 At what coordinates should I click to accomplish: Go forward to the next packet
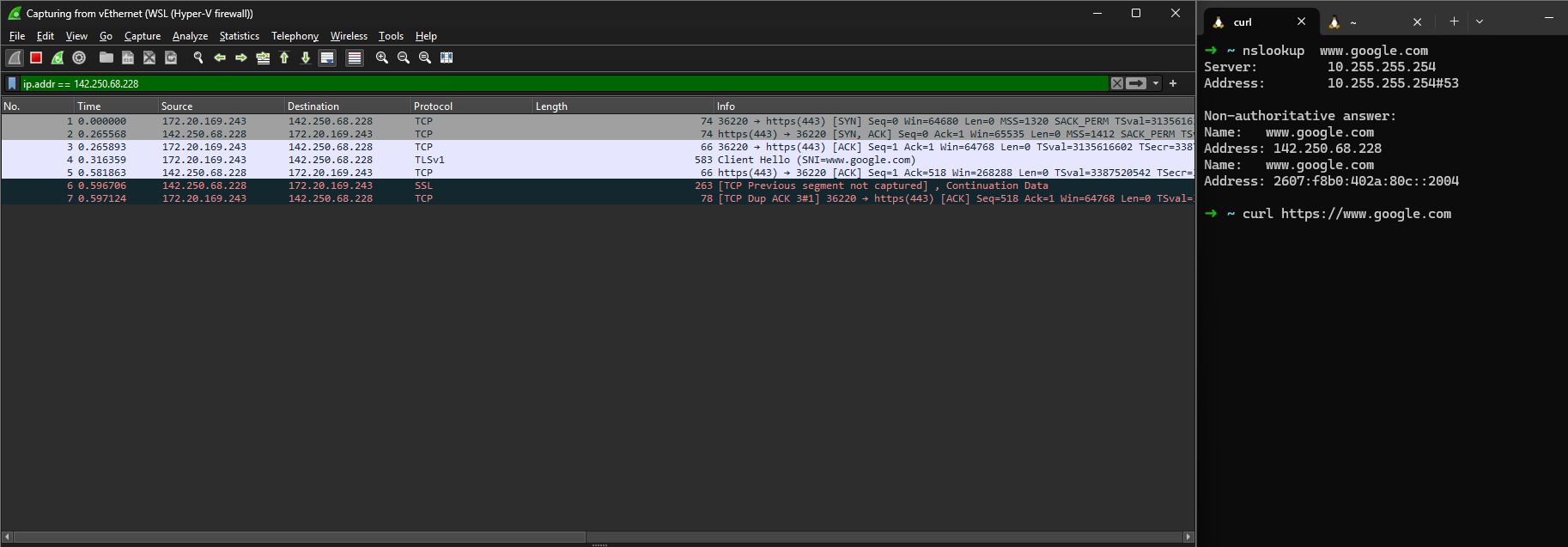point(241,58)
